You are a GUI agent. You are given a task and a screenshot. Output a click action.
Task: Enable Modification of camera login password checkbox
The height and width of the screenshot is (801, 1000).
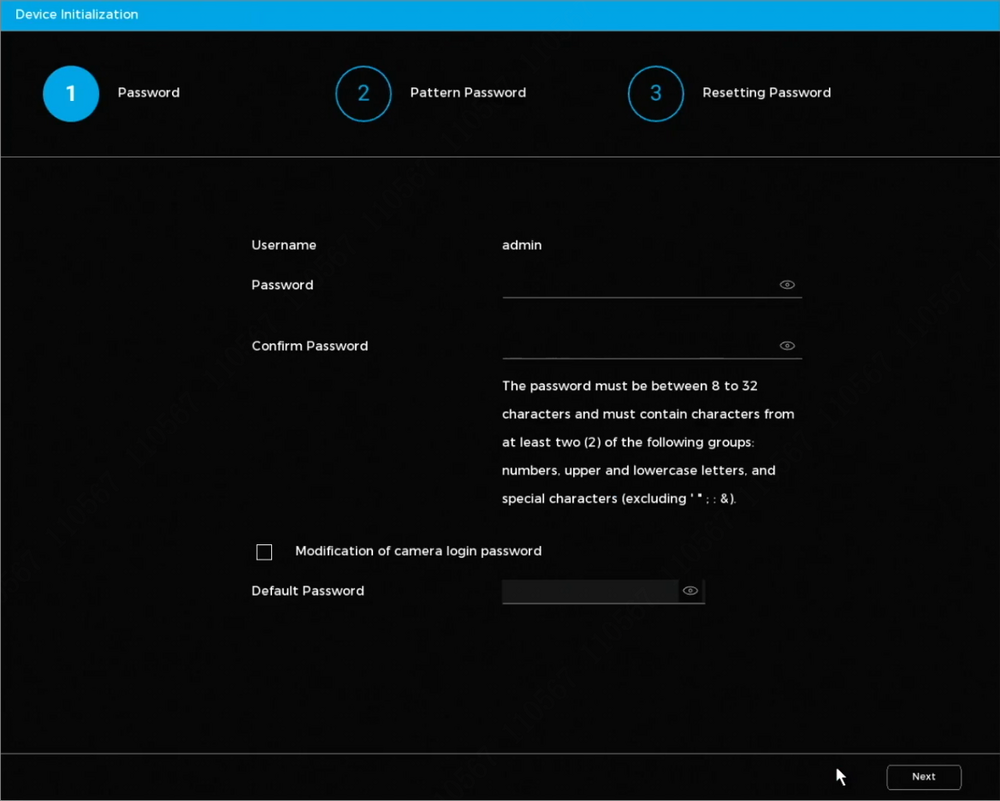click(264, 552)
